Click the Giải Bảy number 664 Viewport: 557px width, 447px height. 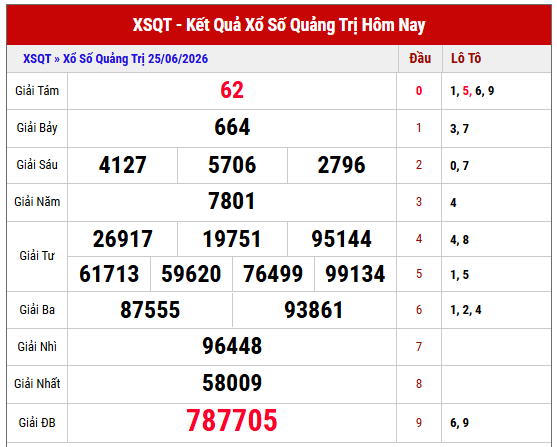[x=232, y=127]
